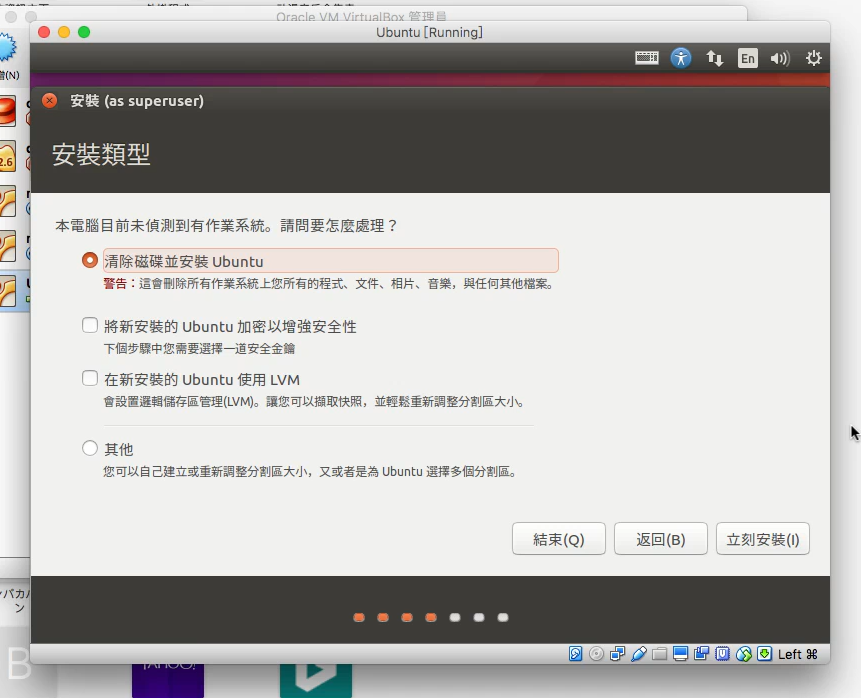Image resolution: width=861 pixels, height=698 pixels.
Task: Open the shared folders status icon
Action: [x=659, y=654]
